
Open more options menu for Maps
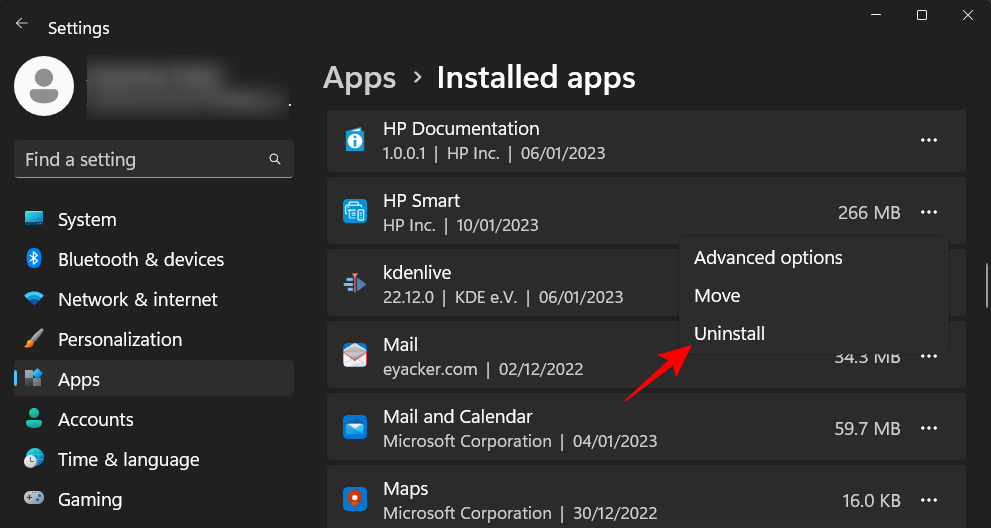(x=929, y=500)
